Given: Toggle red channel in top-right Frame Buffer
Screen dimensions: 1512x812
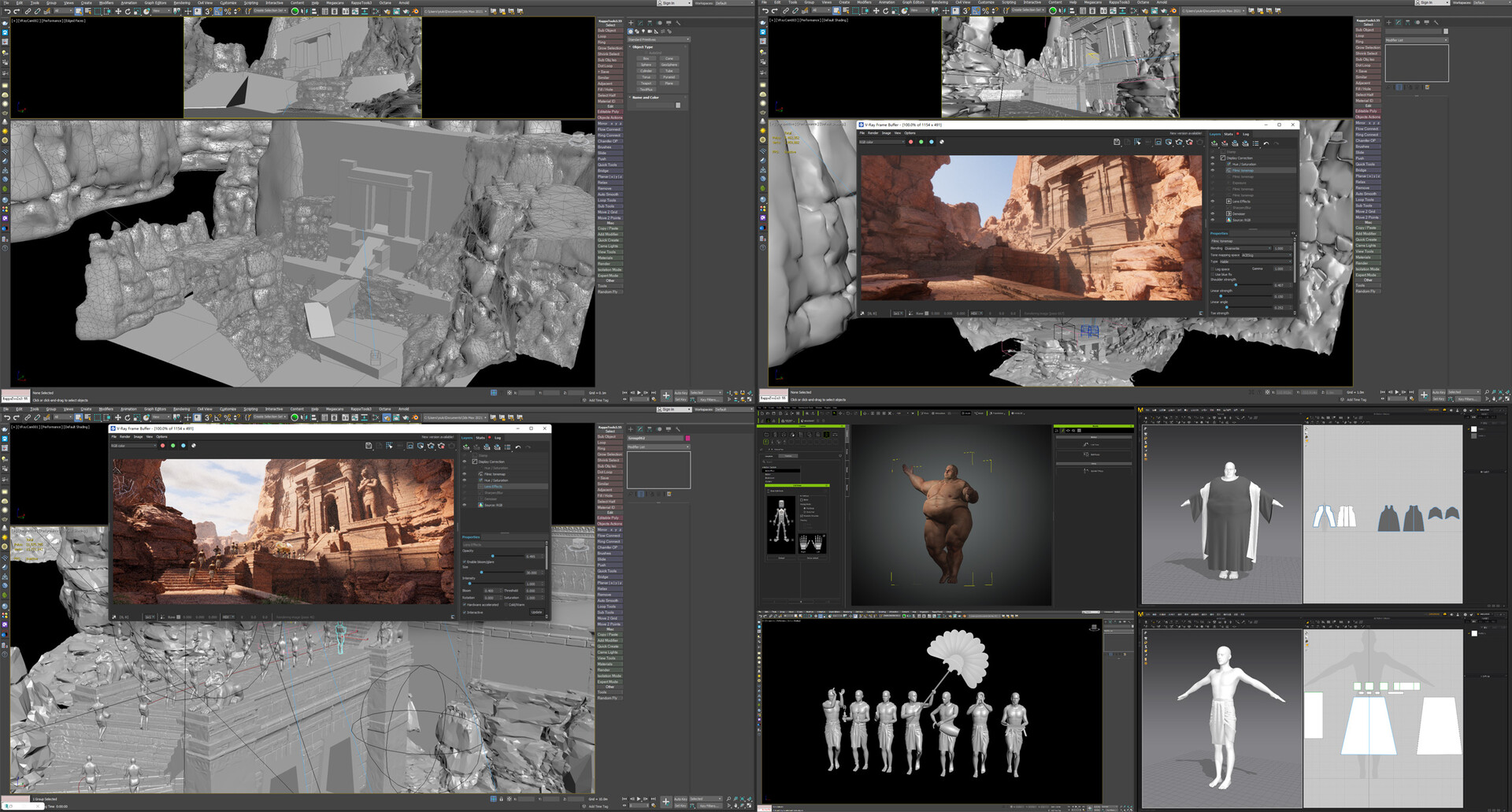Looking at the screenshot, I should tap(910, 142).
